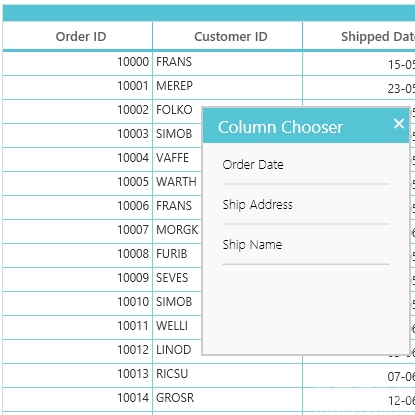Select the LINOD customer cell
Screen dimensions: 415x415
coord(177,351)
